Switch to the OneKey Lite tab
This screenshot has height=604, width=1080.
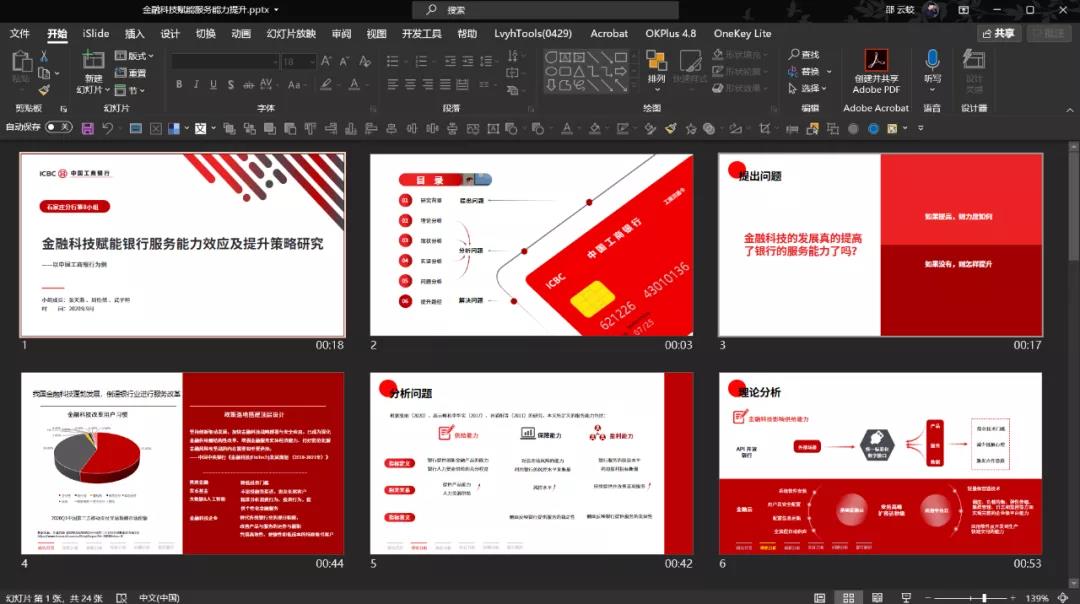click(742, 33)
